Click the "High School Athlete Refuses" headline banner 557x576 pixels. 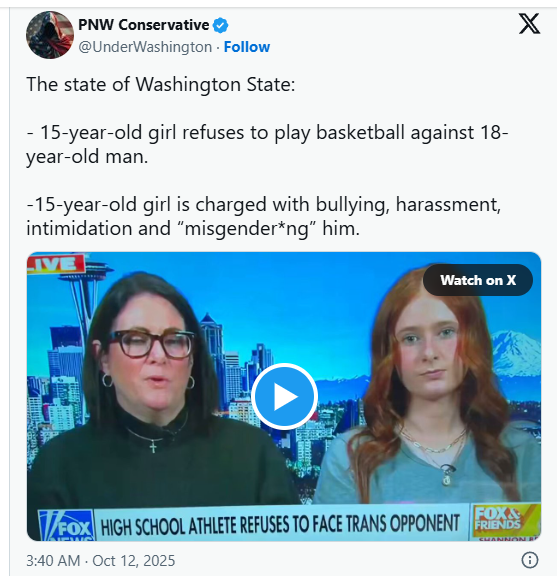click(x=280, y=524)
